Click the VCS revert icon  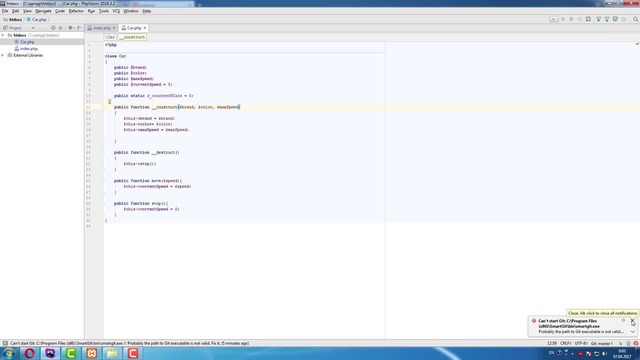(x=624, y=19)
